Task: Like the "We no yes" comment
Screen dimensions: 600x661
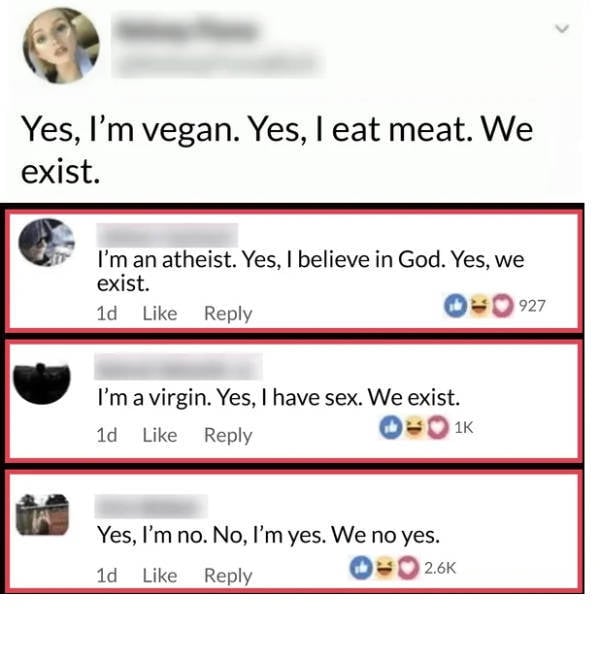Action: [x=159, y=575]
